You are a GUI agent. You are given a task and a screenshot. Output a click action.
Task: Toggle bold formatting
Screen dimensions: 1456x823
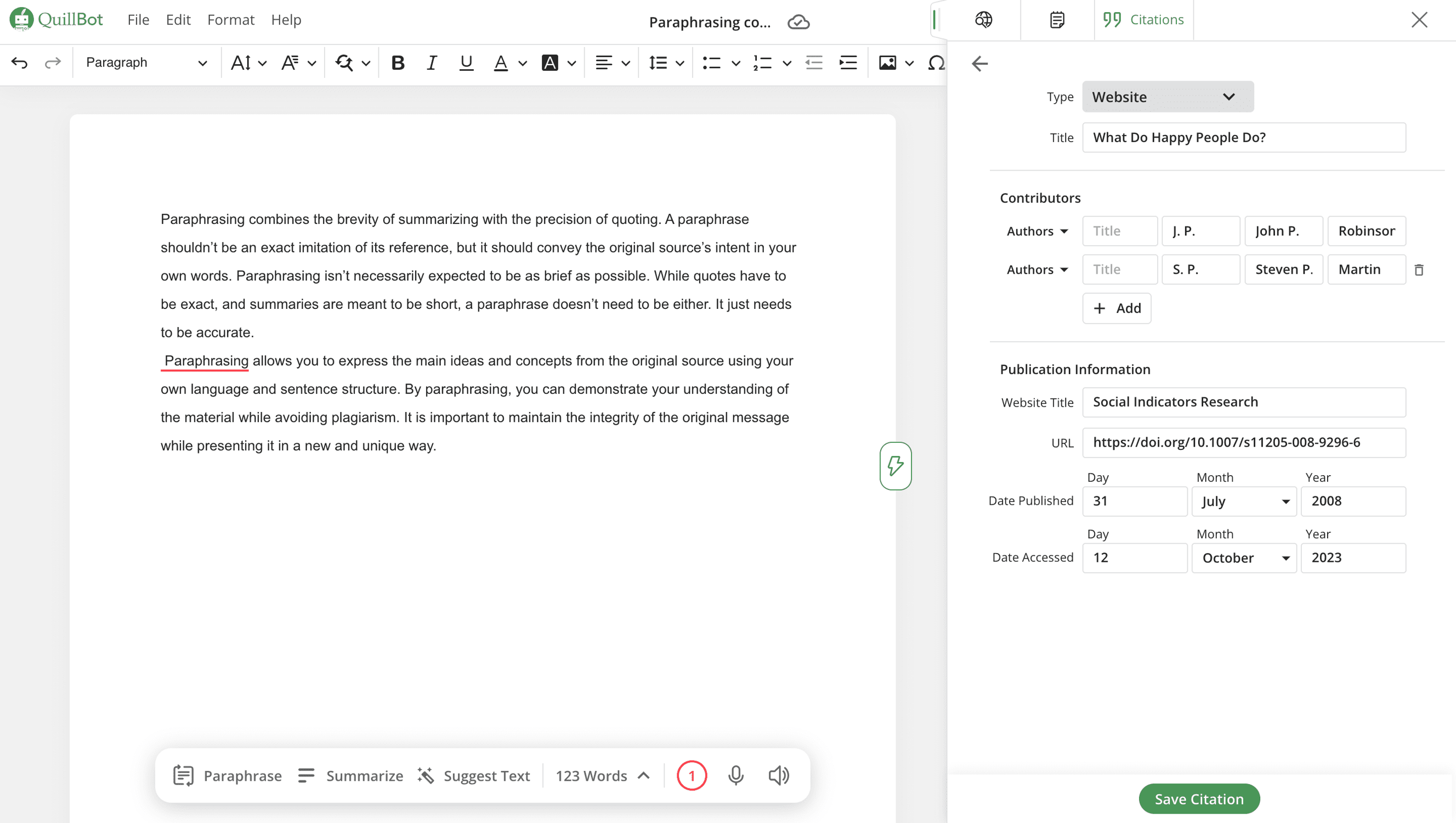(398, 63)
